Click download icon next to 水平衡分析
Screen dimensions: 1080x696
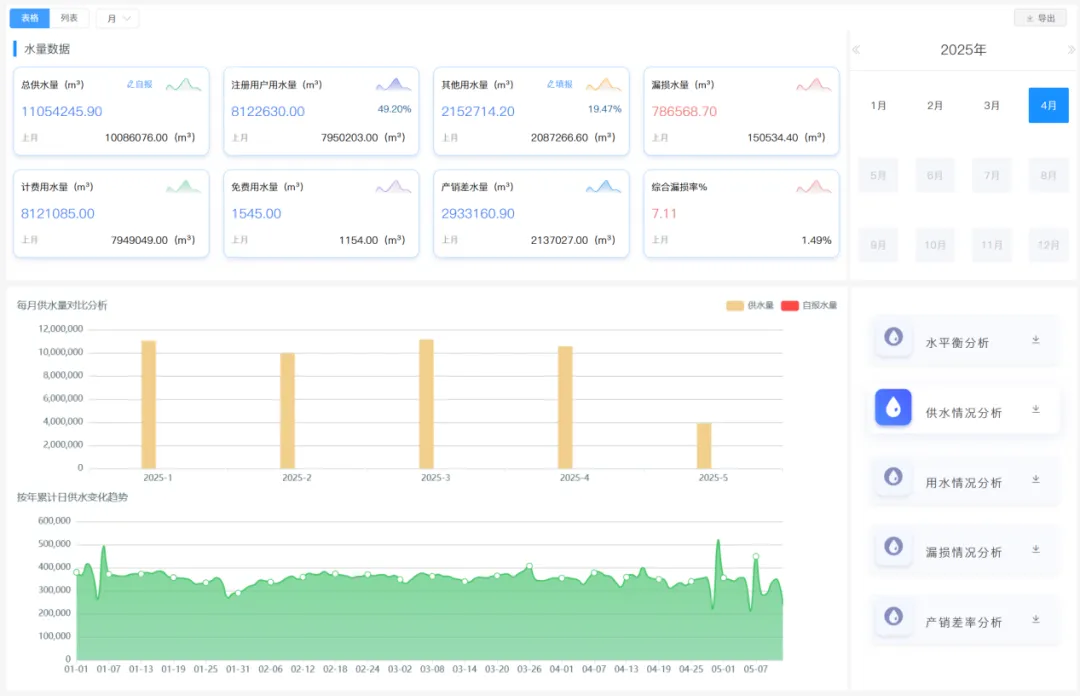click(1036, 340)
